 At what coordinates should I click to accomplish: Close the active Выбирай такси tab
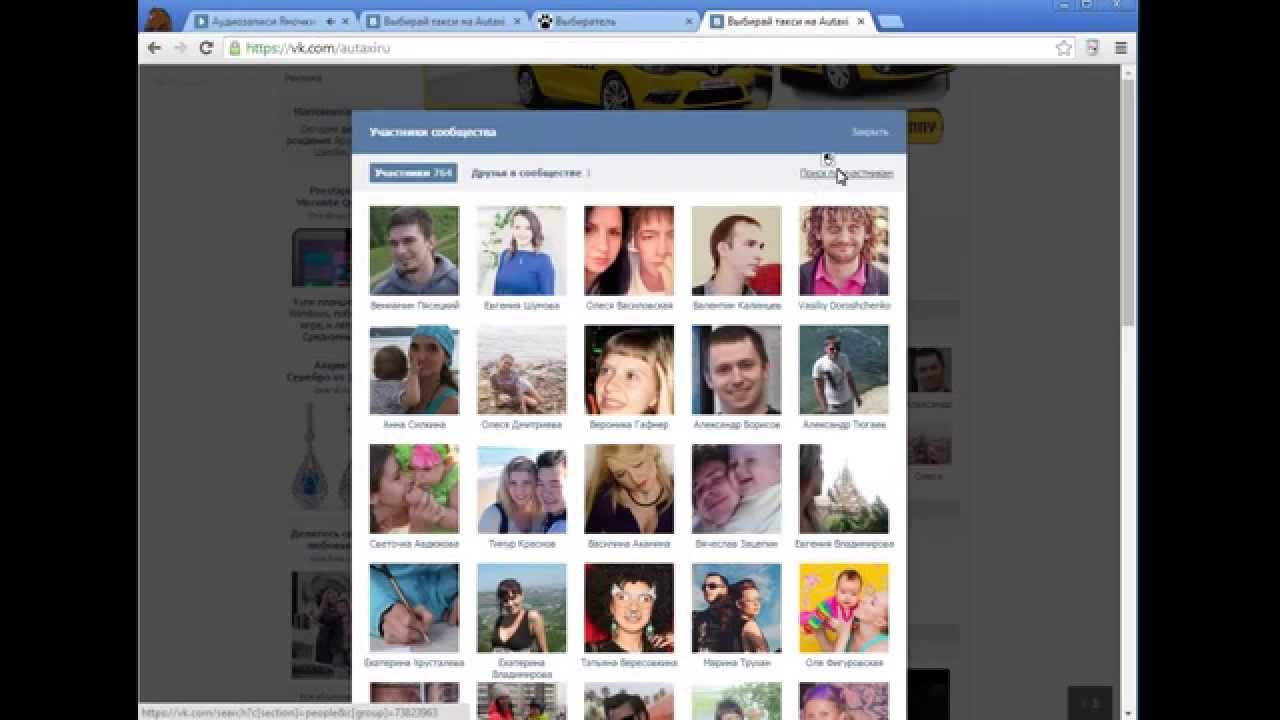coord(861,21)
